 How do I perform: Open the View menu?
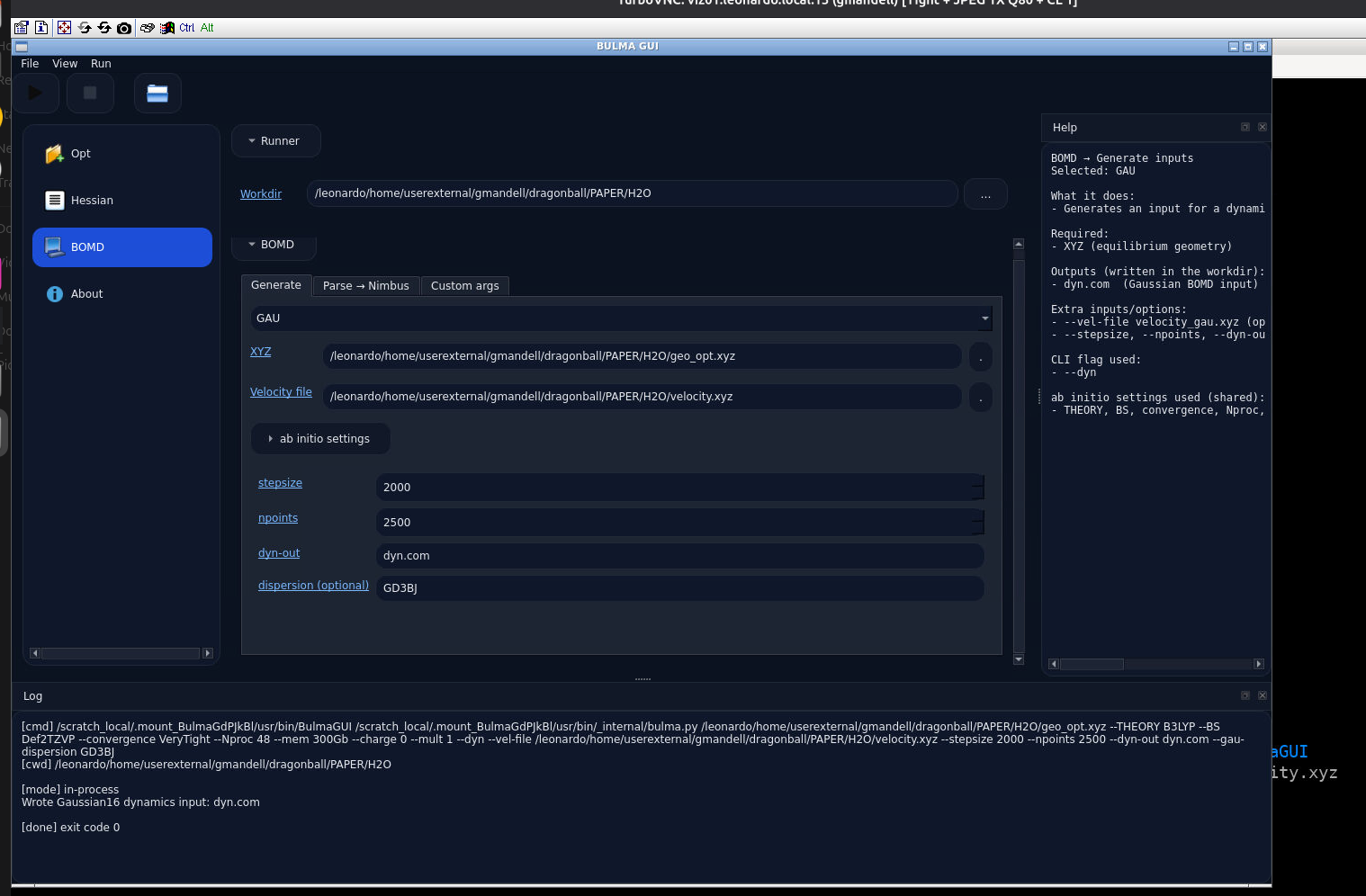coord(65,64)
